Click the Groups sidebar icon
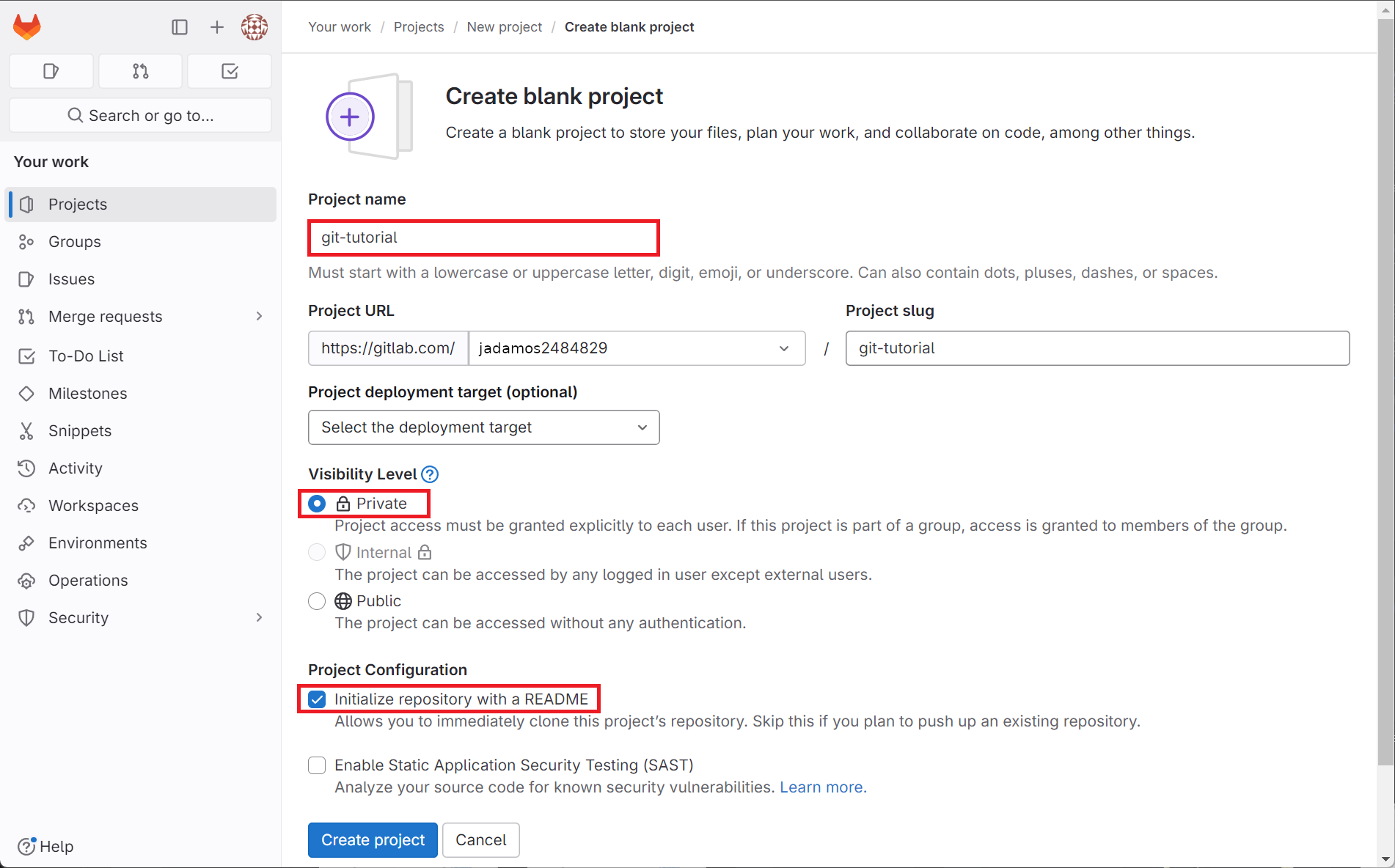The width and height of the screenshot is (1395, 868). pyautogui.click(x=27, y=242)
